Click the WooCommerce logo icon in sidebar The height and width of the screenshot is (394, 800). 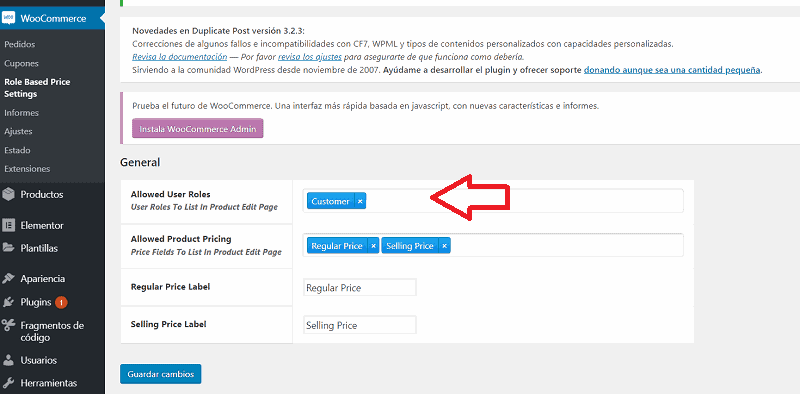click(8, 18)
